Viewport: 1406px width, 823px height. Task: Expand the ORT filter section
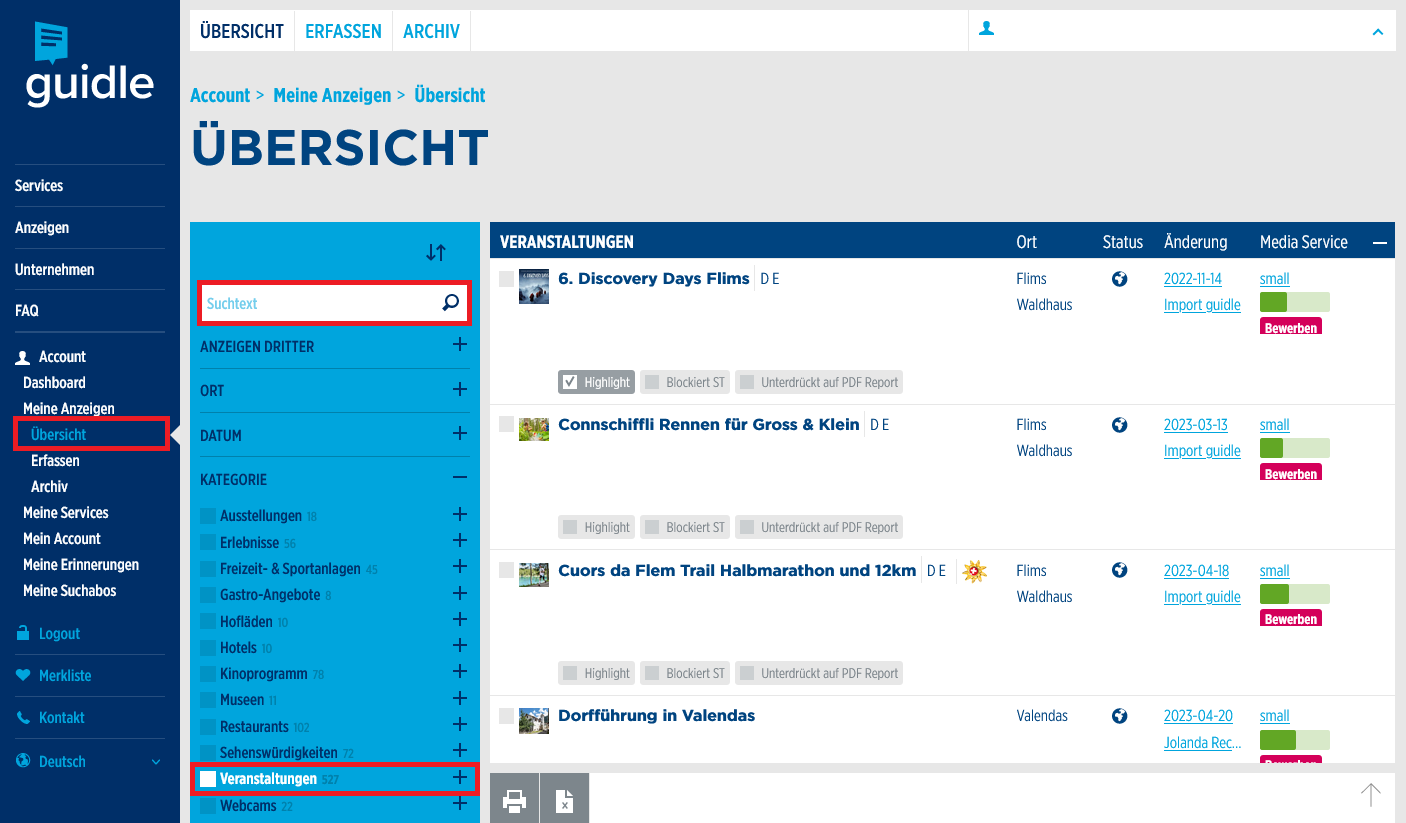460,390
